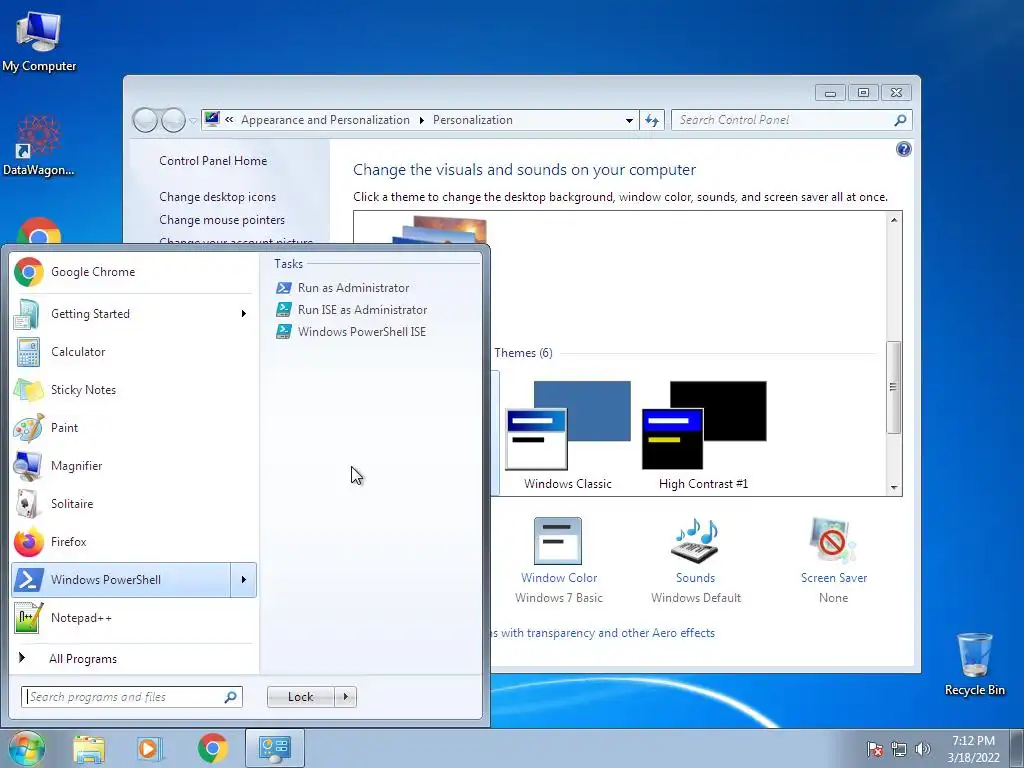Viewport: 1024px width, 768px height.
Task: Open Change desktop icons link
Action: click(x=217, y=197)
